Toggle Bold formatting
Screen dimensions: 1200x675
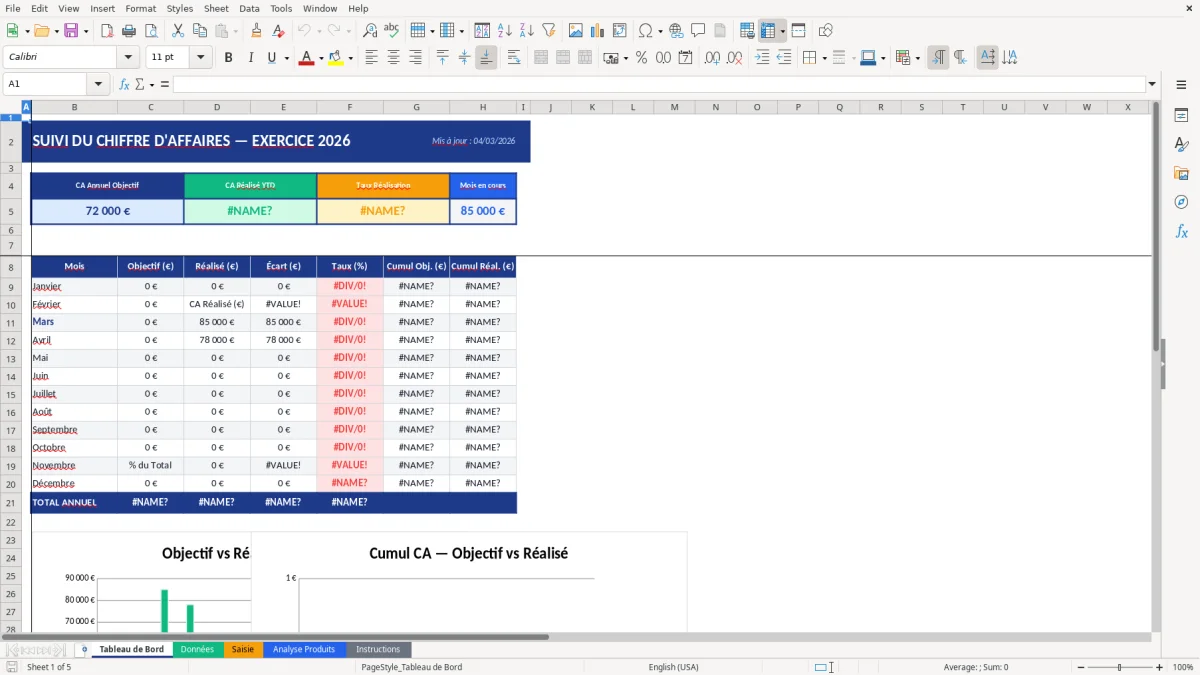click(229, 58)
